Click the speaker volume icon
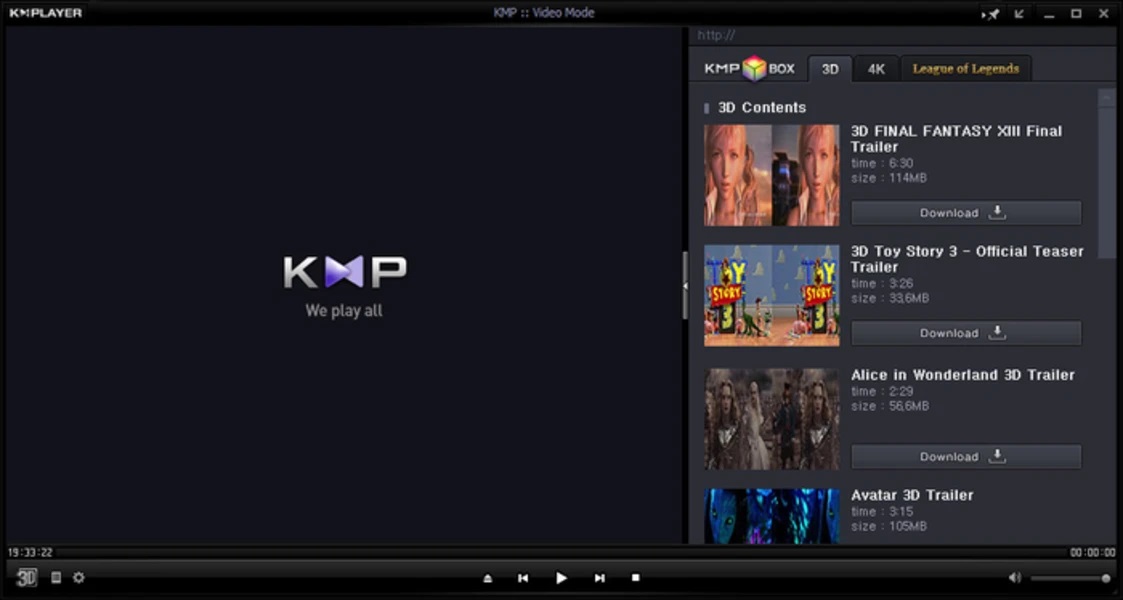 [x=1015, y=578]
